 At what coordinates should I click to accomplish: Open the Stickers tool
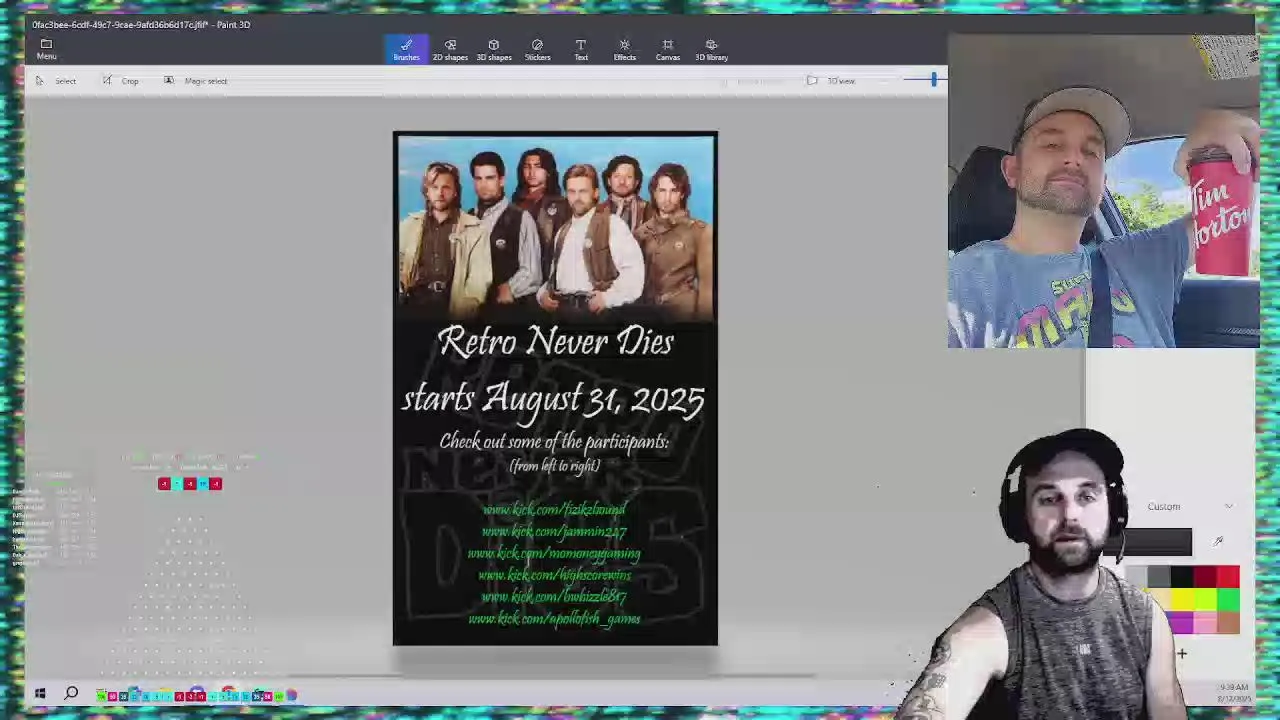click(537, 49)
